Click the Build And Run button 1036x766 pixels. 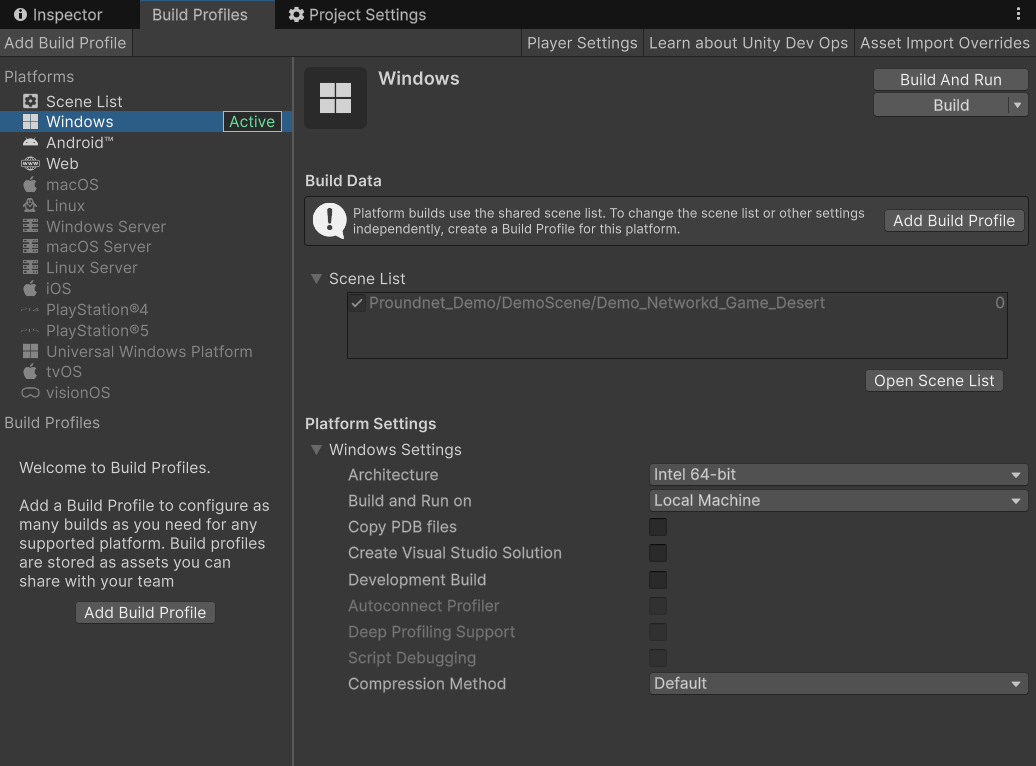[x=951, y=80]
